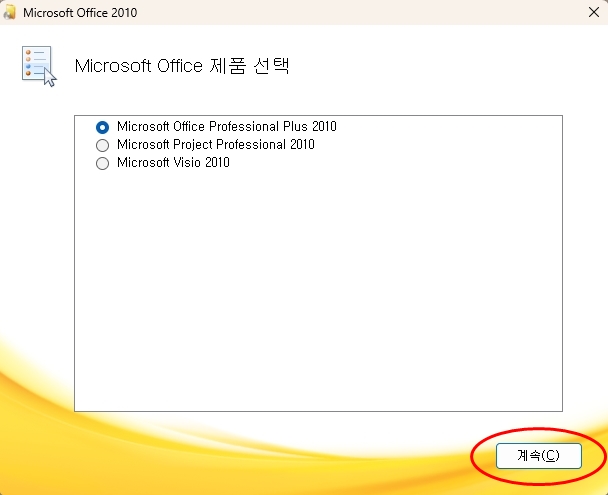Click the 계속(C) continue button

click(538, 455)
